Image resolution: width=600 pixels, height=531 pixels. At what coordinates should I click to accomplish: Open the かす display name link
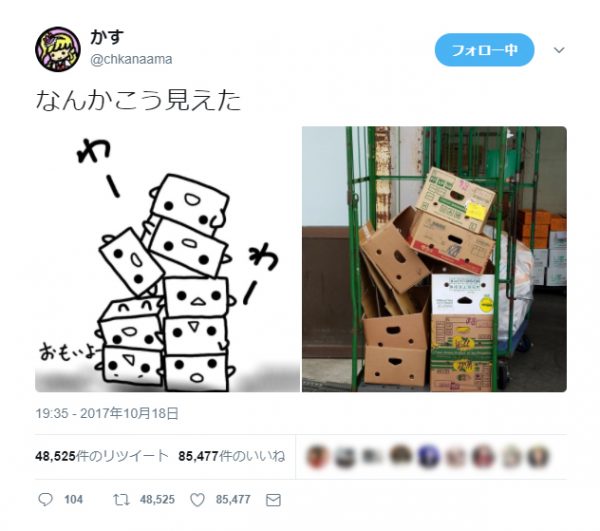107,37
